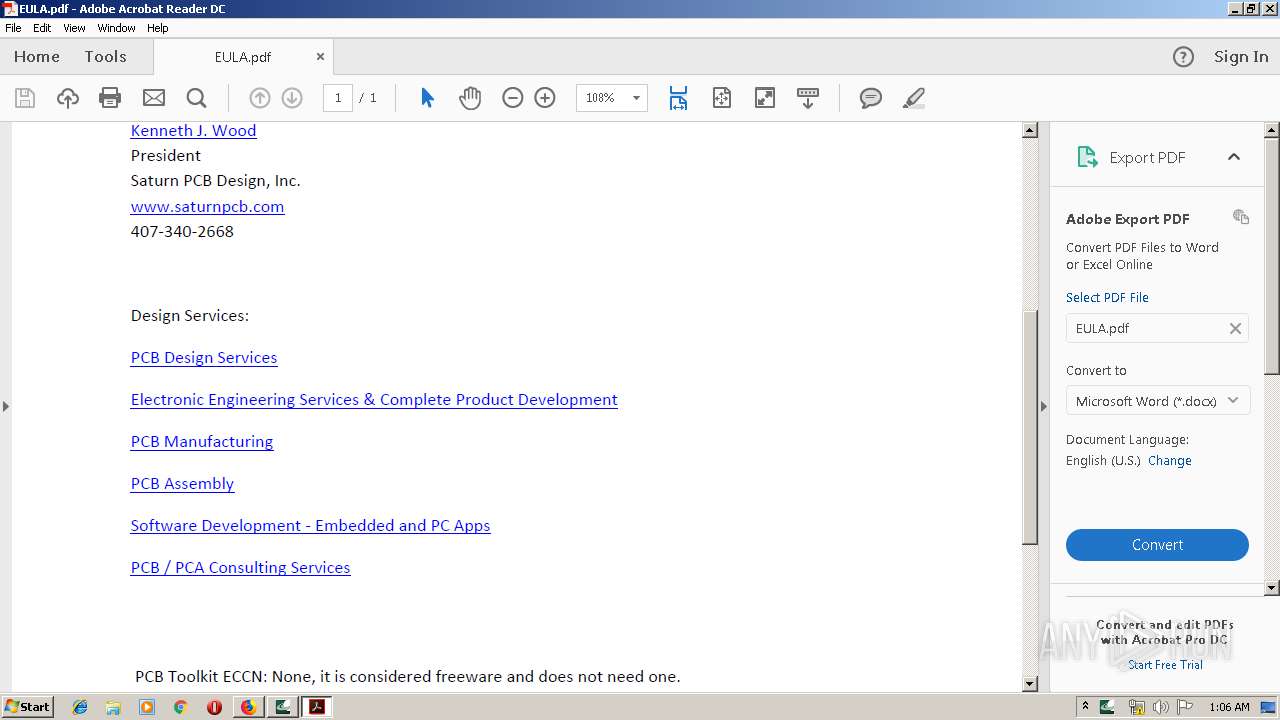Upload file to Adobe cloud icon
The height and width of the screenshot is (720, 1280).
[67, 98]
